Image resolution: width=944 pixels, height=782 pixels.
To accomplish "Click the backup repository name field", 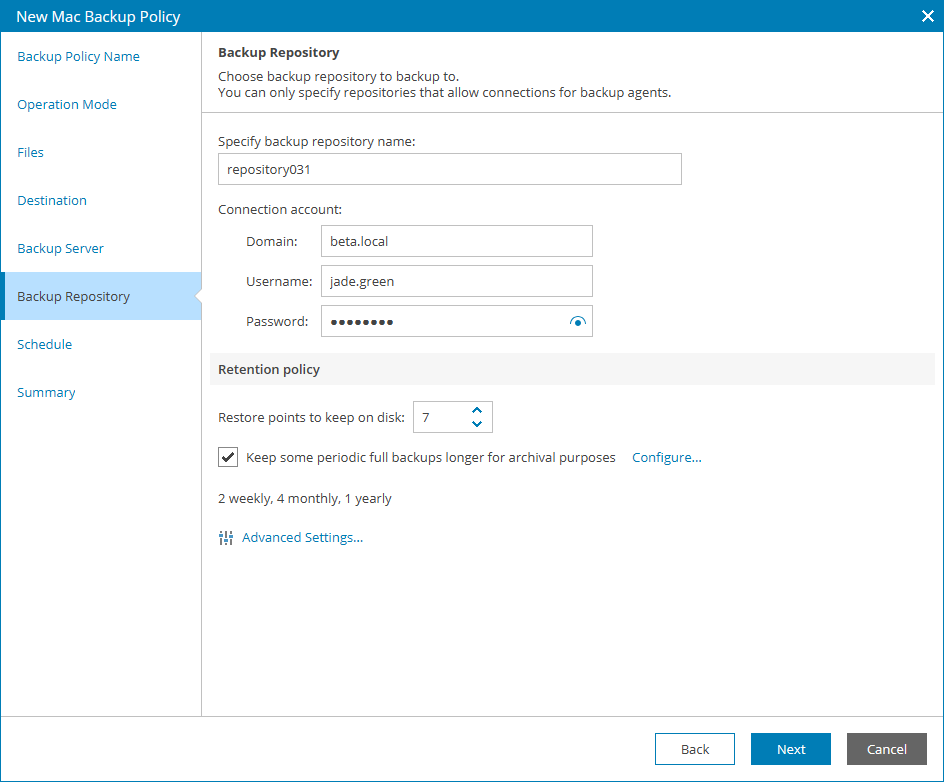I will [x=450, y=170].
